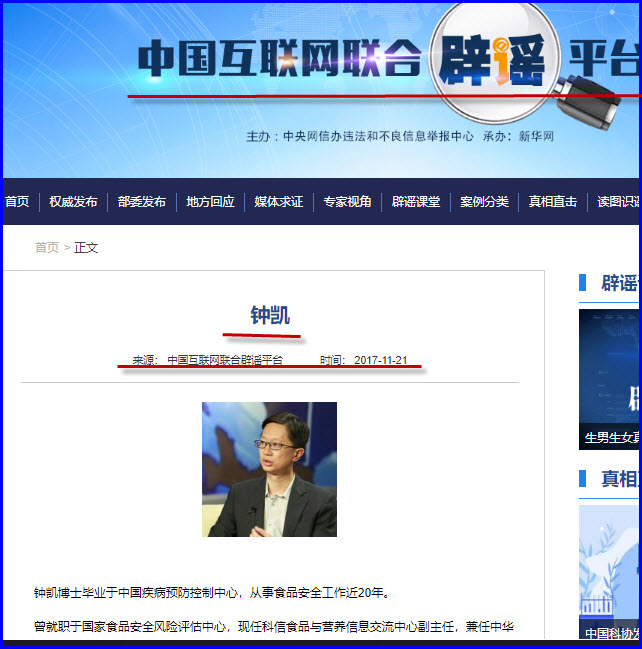Viewport: 642px width, 649px height.
Task: Click the article title 钟凯
Action: 270,316
